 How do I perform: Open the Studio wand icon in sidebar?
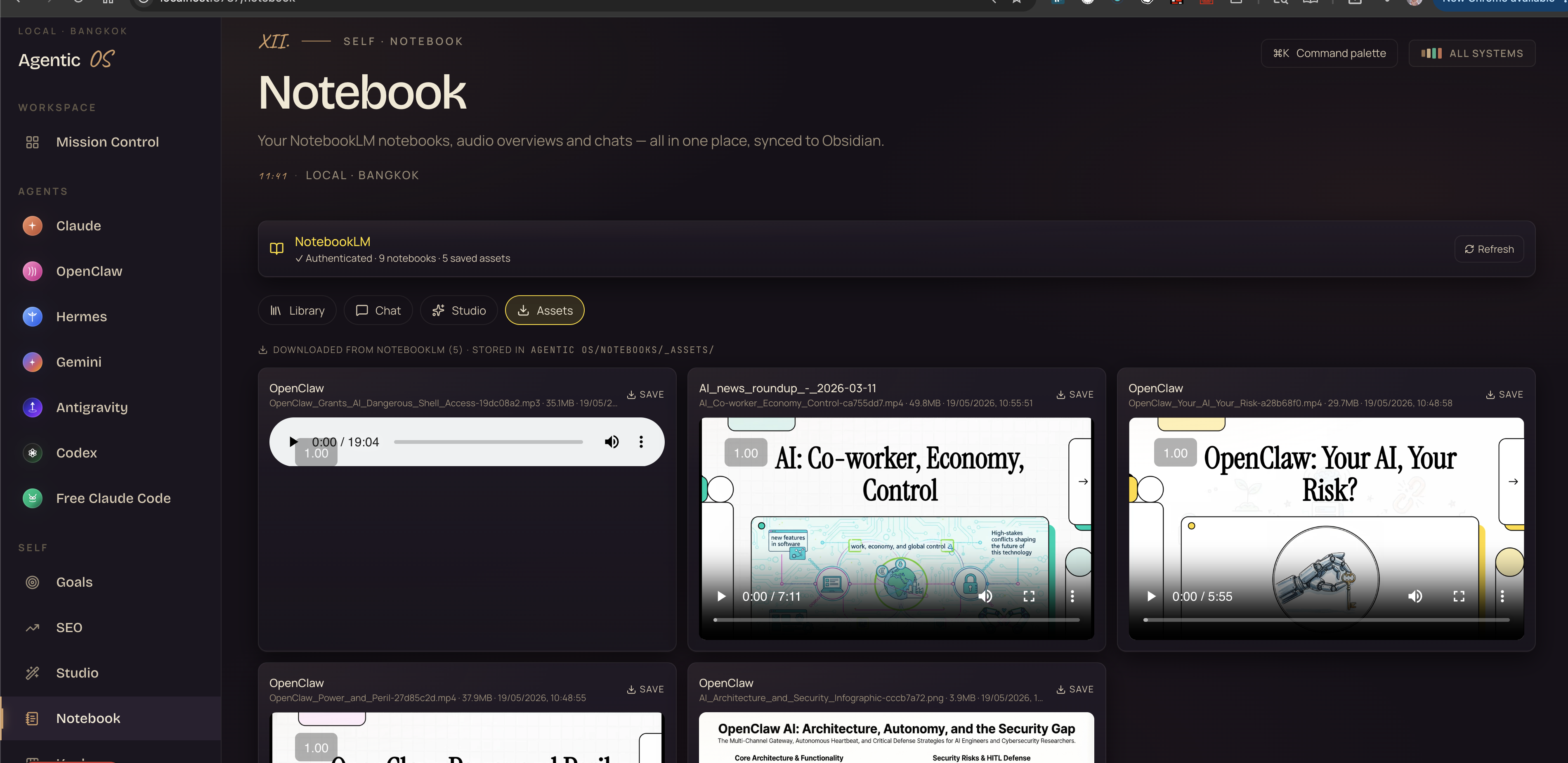tap(32, 673)
